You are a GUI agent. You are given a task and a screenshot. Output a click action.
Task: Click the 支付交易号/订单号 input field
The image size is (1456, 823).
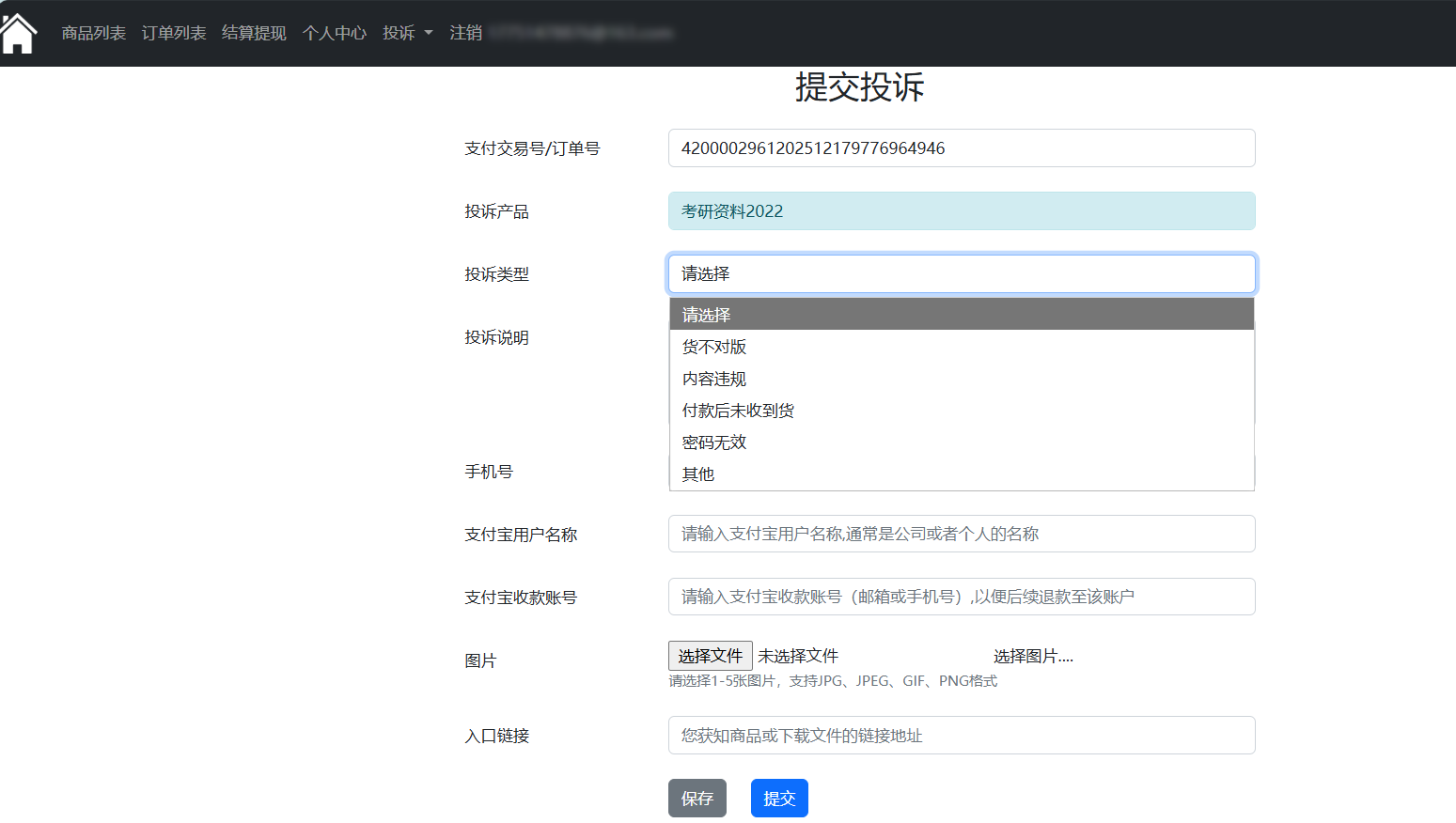(x=961, y=148)
